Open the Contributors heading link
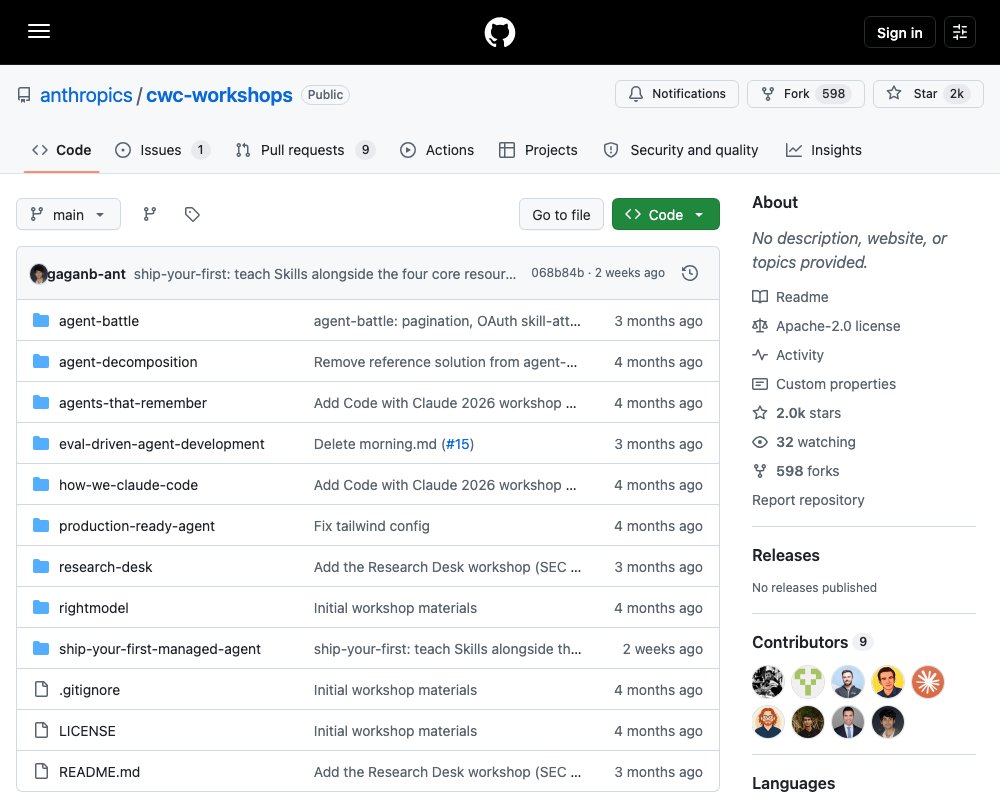This screenshot has width=1000, height=800. pos(812,642)
